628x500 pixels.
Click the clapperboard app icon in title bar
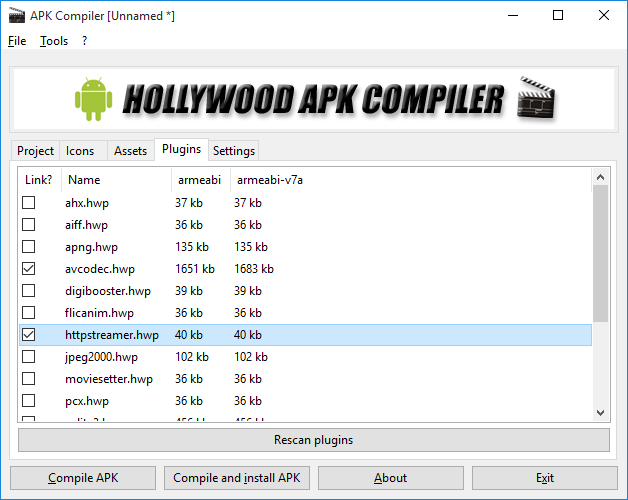pos(16,16)
